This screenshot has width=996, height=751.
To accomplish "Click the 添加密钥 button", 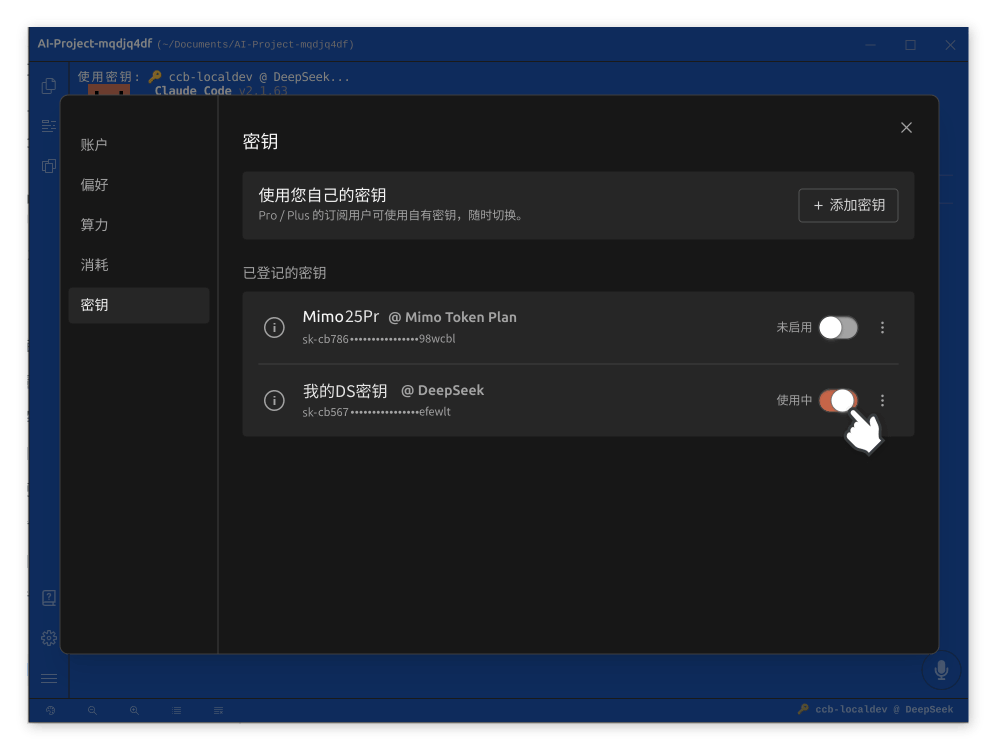I will (848, 205).
